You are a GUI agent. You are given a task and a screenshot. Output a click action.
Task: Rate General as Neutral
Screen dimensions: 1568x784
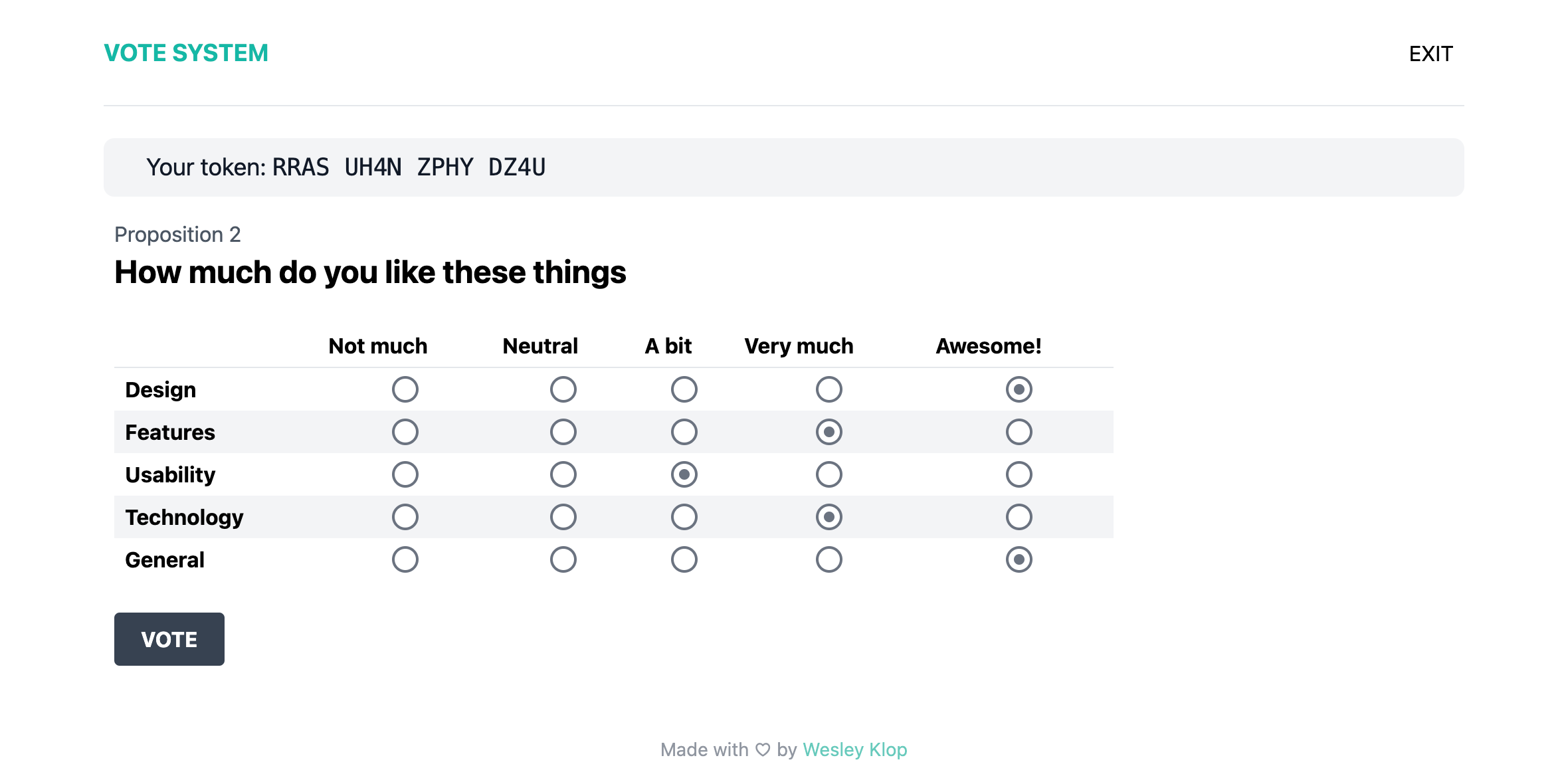coord(563,559)
